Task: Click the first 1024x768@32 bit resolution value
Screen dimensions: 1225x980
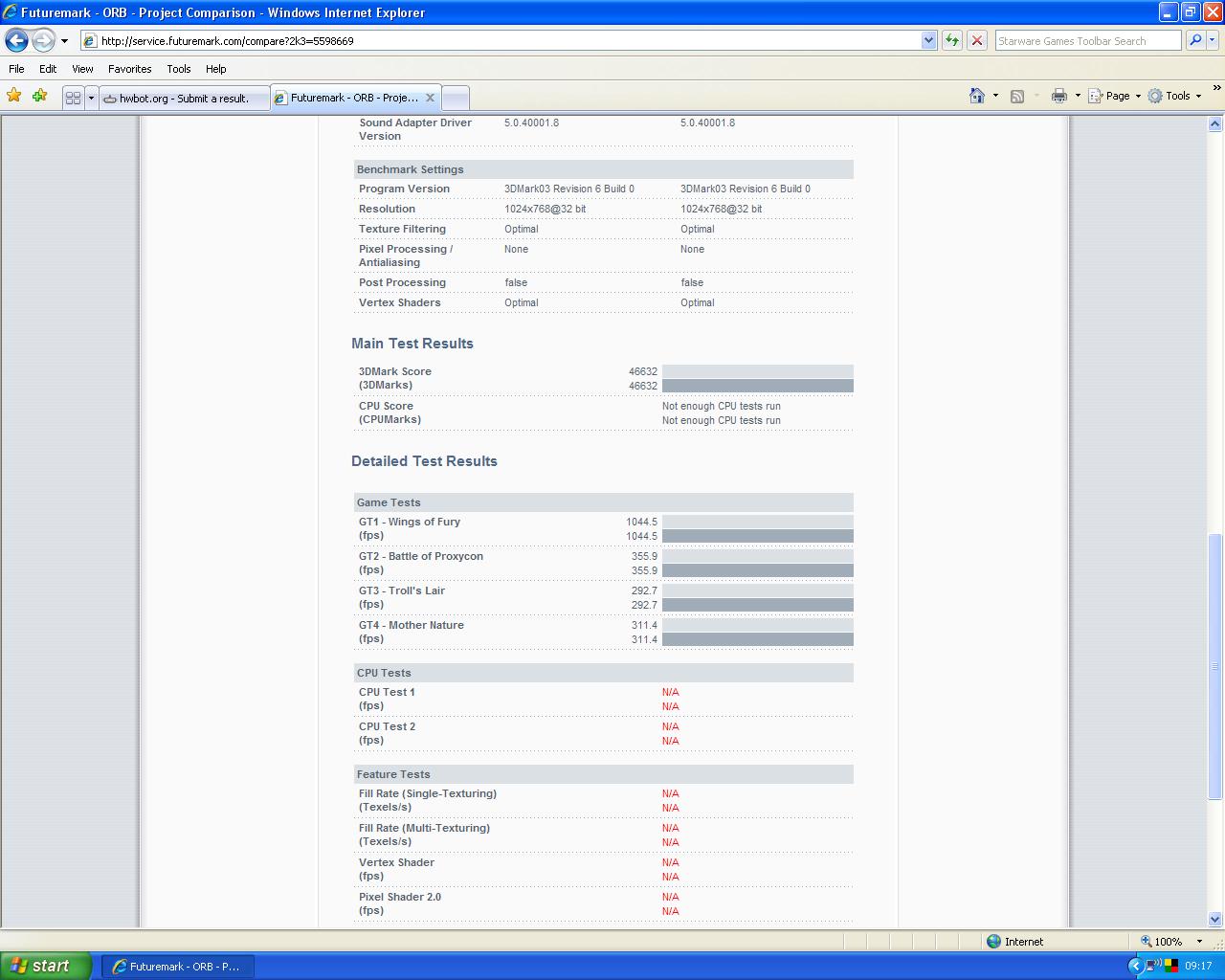Action: pyautogui.click(x=545, y=209)
